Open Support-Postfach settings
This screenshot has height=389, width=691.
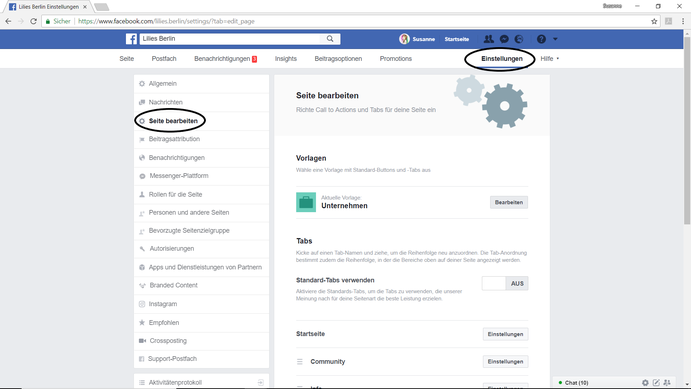pyautogui.click(x=201, y=359)
